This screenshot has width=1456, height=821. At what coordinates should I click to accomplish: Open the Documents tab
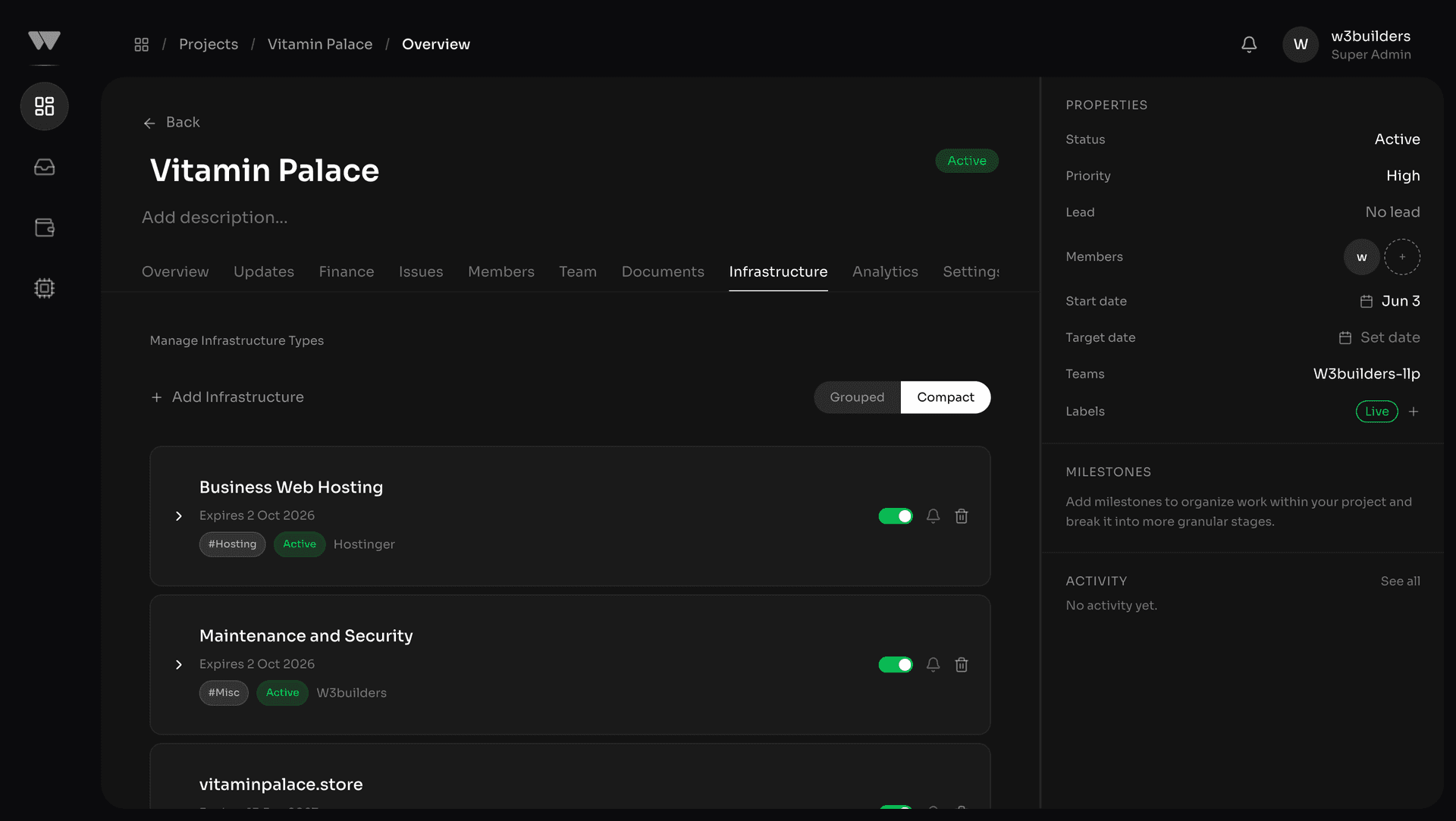[x=662, y=271]
